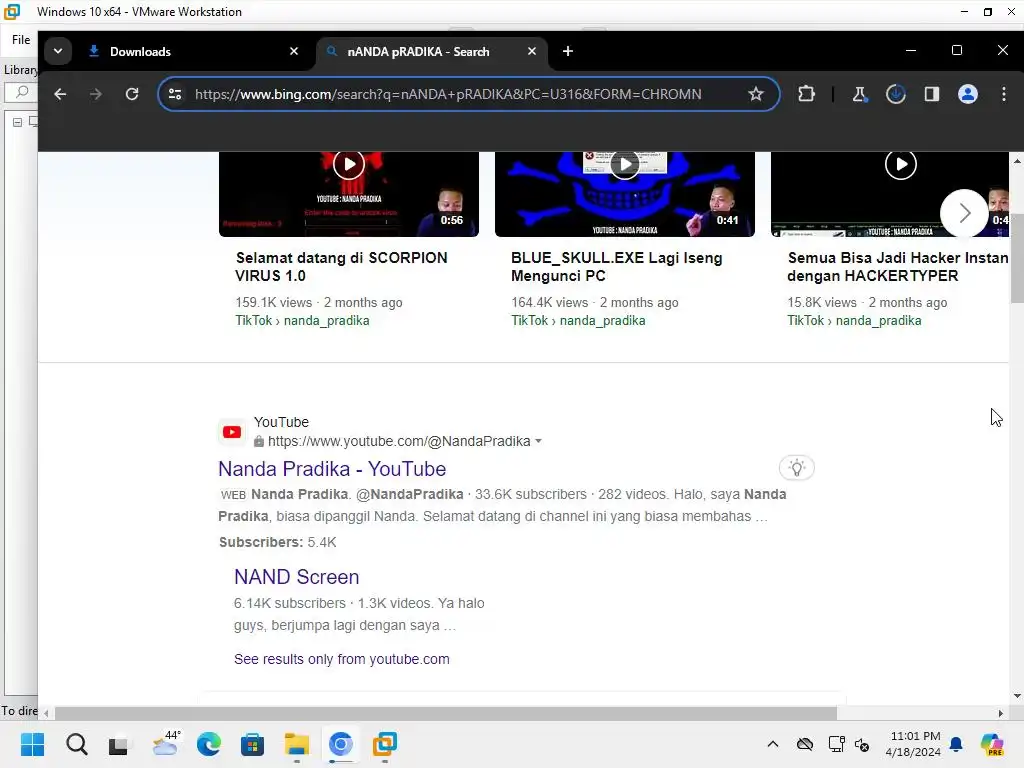This screenshot has height=768, width=1024.
Task: Play the HACKERTYPER video
Action: pos(901,165)
